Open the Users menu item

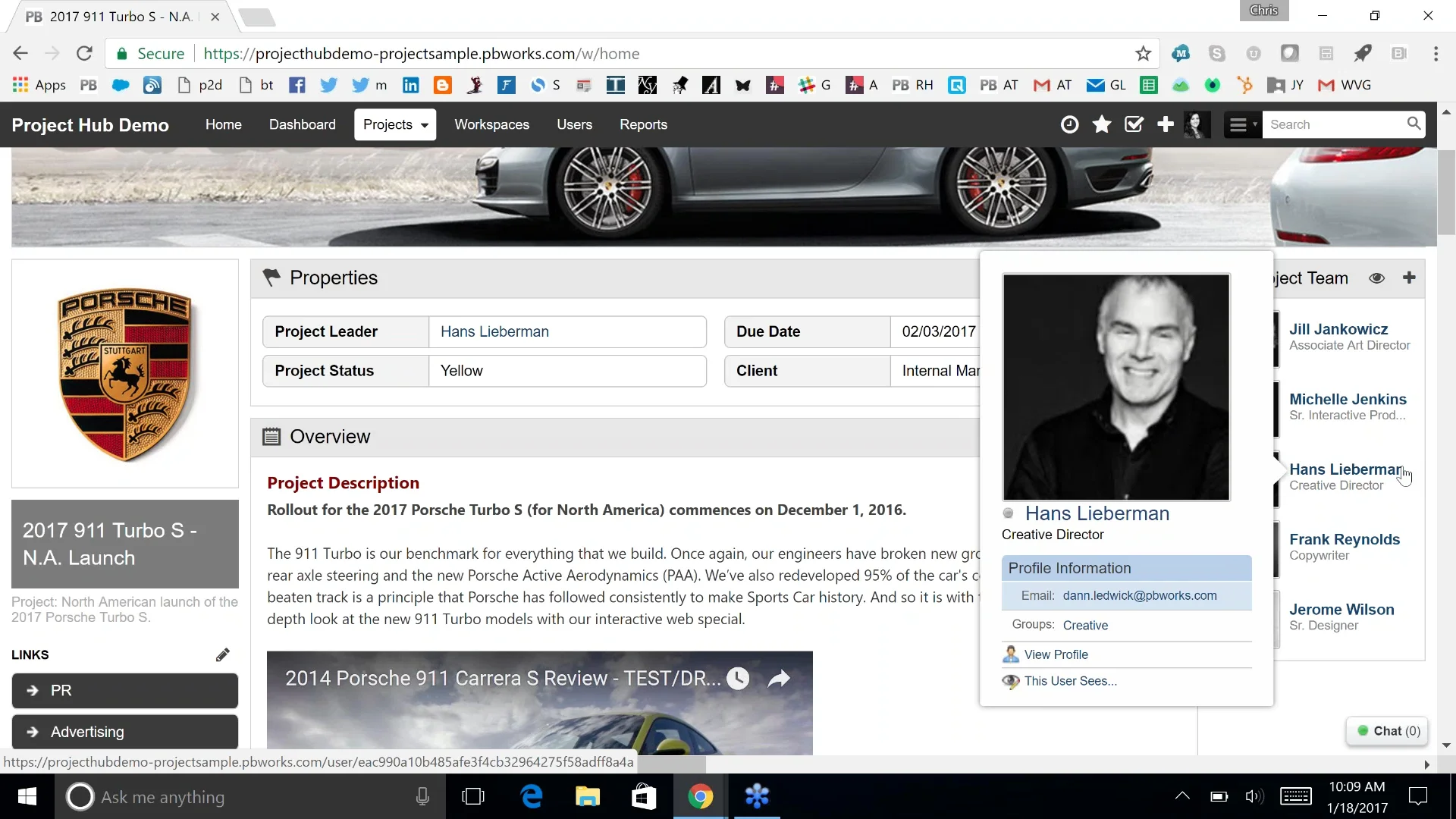(x=574, y=124)
